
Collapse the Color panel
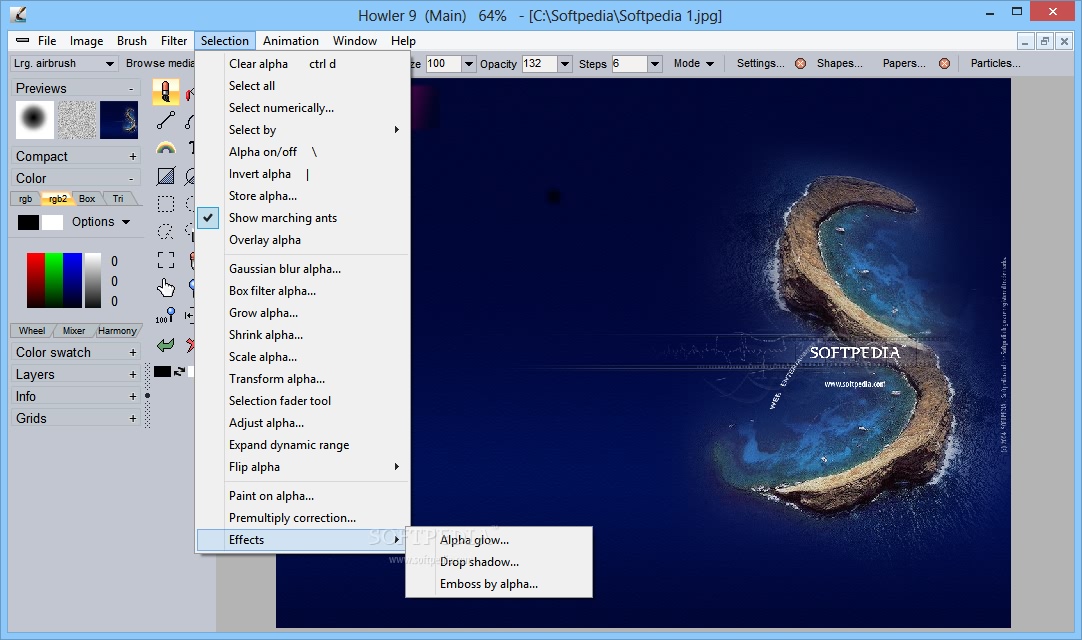click(x=131, y=178)
